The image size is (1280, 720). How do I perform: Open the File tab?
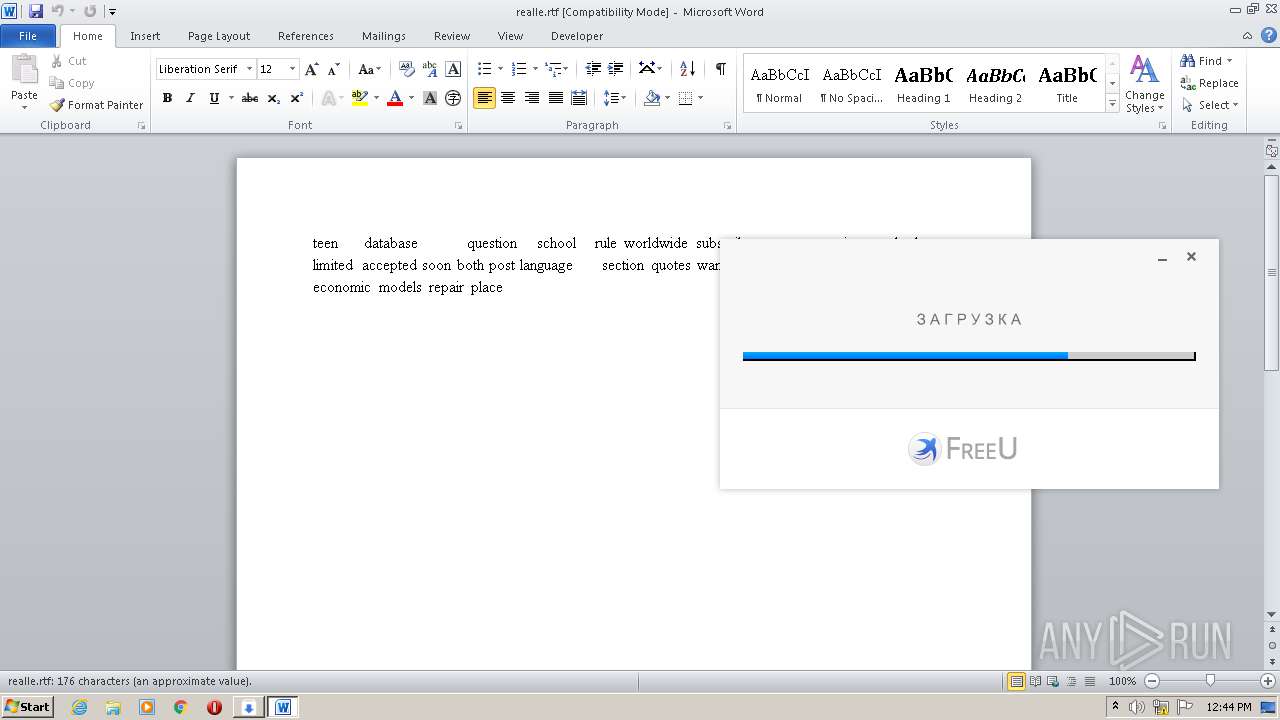click(x=28, y=36)
